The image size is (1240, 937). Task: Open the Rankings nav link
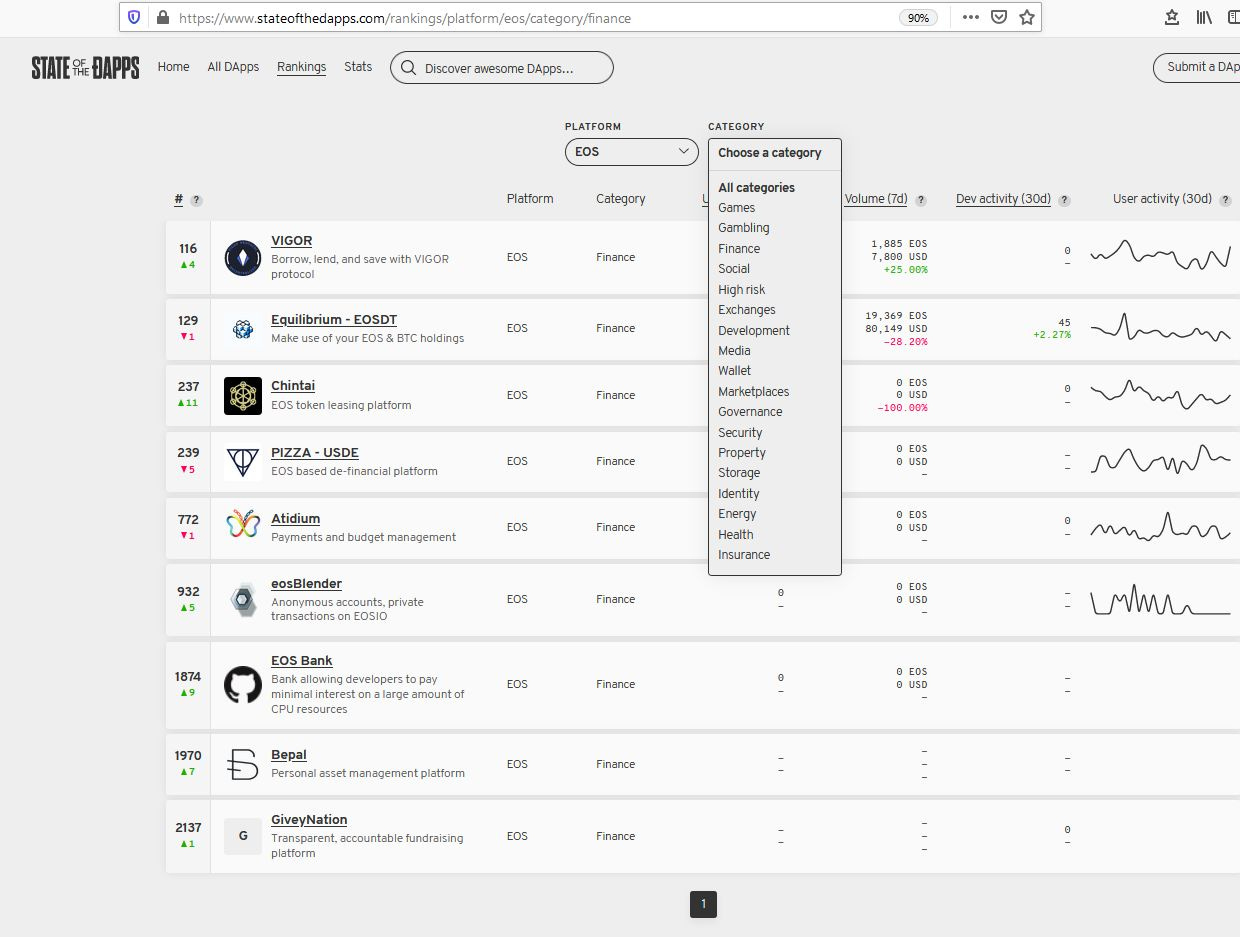301,67
